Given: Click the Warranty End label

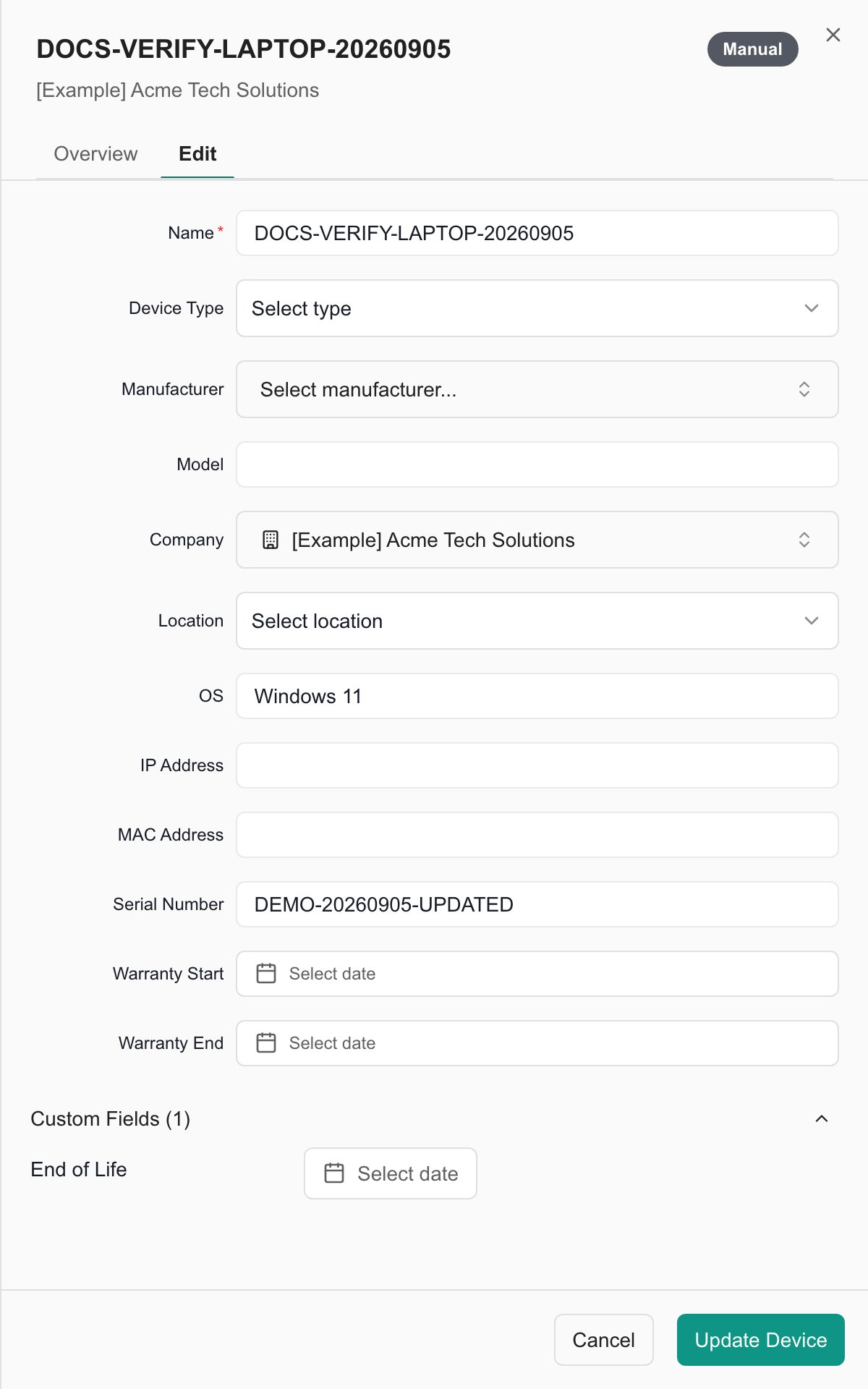Looking at the screenshot, I should click(171, 1043).
